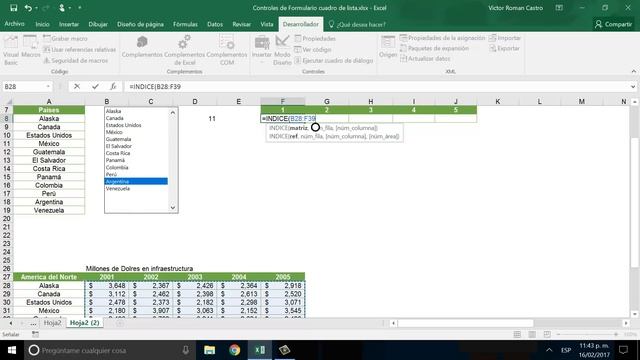Open control Propiedades

coord(315,38)
